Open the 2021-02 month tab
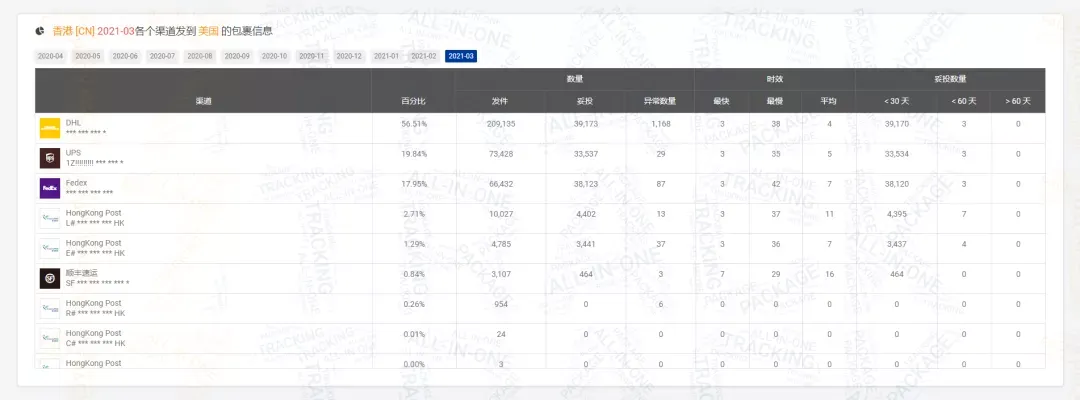 [x=424, y=56]
